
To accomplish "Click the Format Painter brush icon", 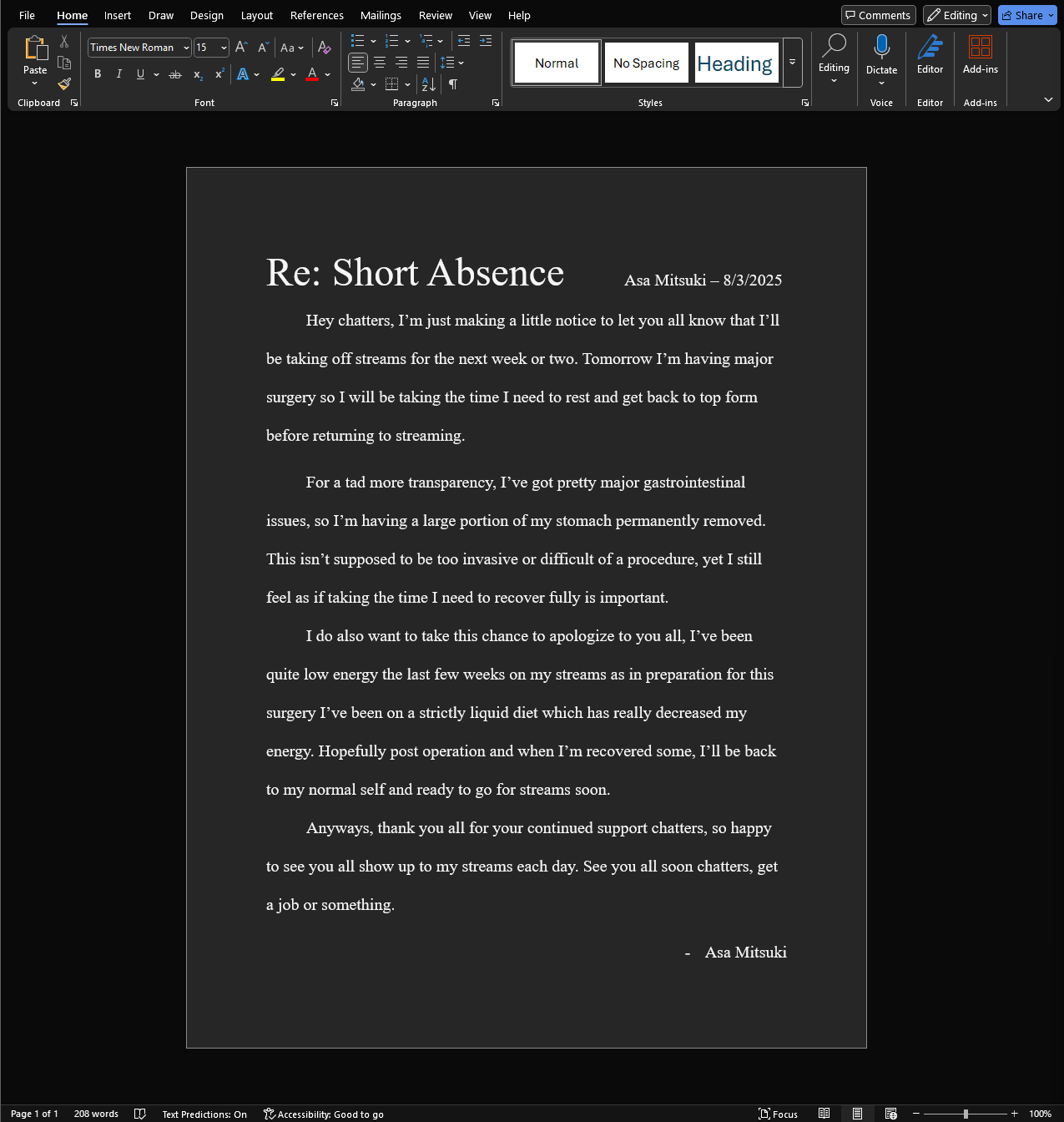I will click(64, 83).
